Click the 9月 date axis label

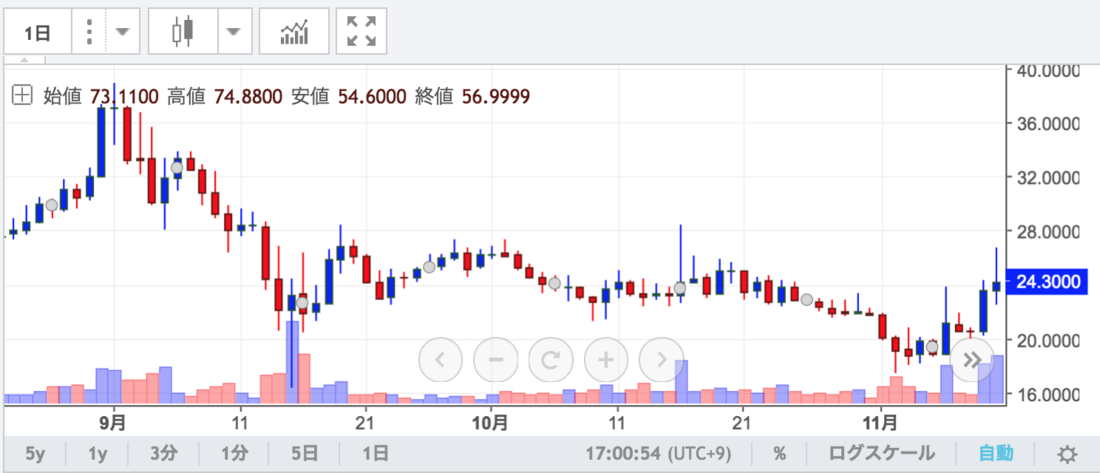pos(113,422)
